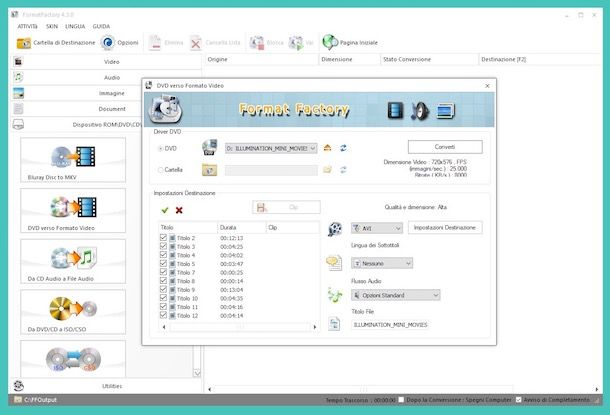Uncheck Titolo 10 checkbox
This screenshot has height=415, width=610.
pos(163,298)
